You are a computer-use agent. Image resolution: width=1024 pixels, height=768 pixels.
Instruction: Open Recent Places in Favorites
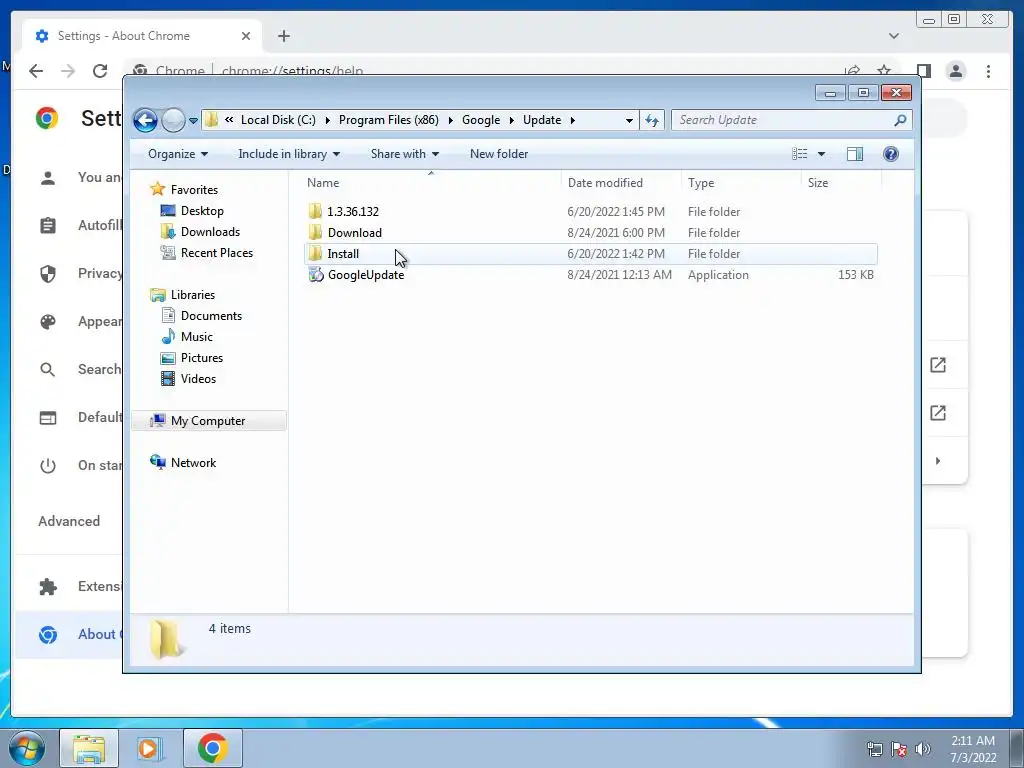[217, 253]
